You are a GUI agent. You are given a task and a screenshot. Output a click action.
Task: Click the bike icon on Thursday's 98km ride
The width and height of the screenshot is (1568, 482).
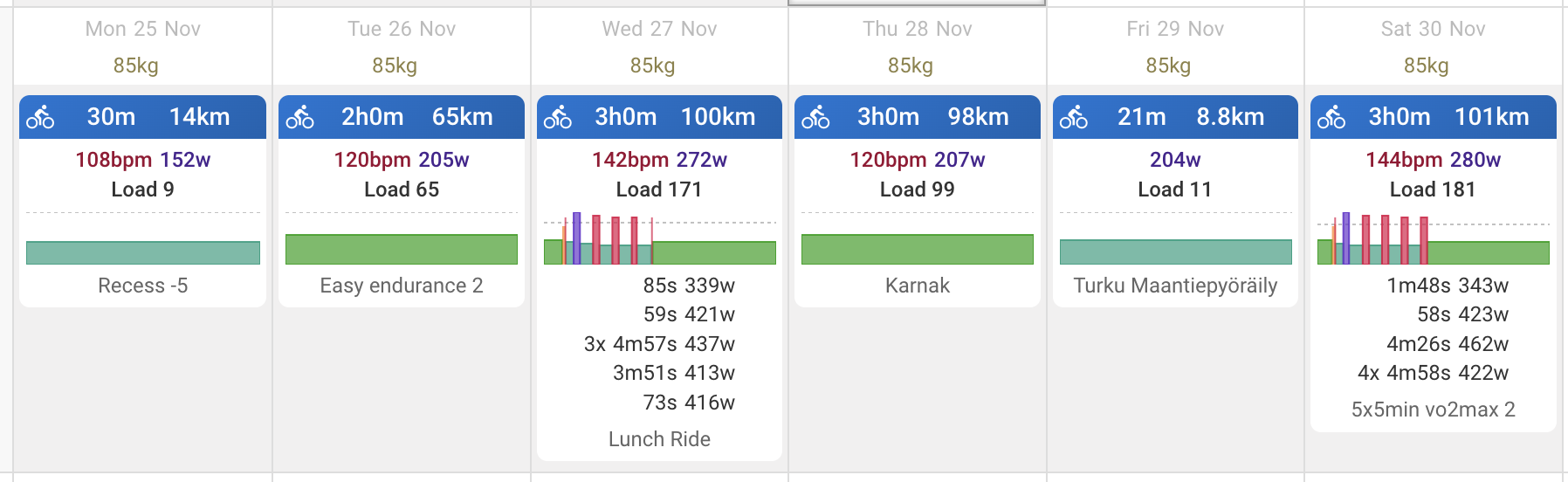(815, 117)
